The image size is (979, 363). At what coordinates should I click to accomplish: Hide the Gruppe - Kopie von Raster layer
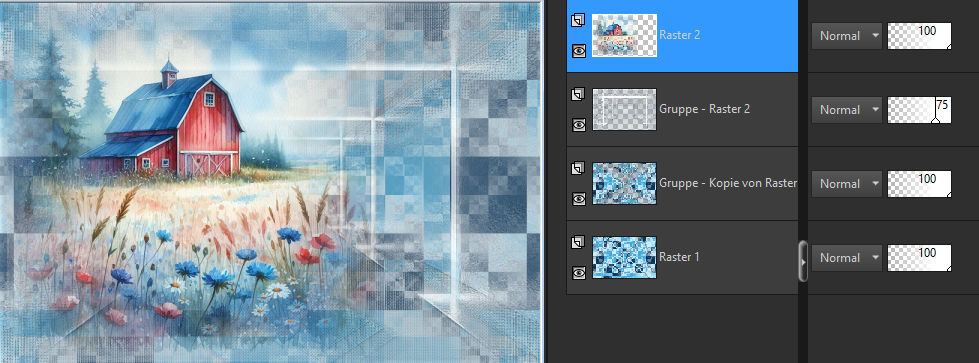coord(579,199)
